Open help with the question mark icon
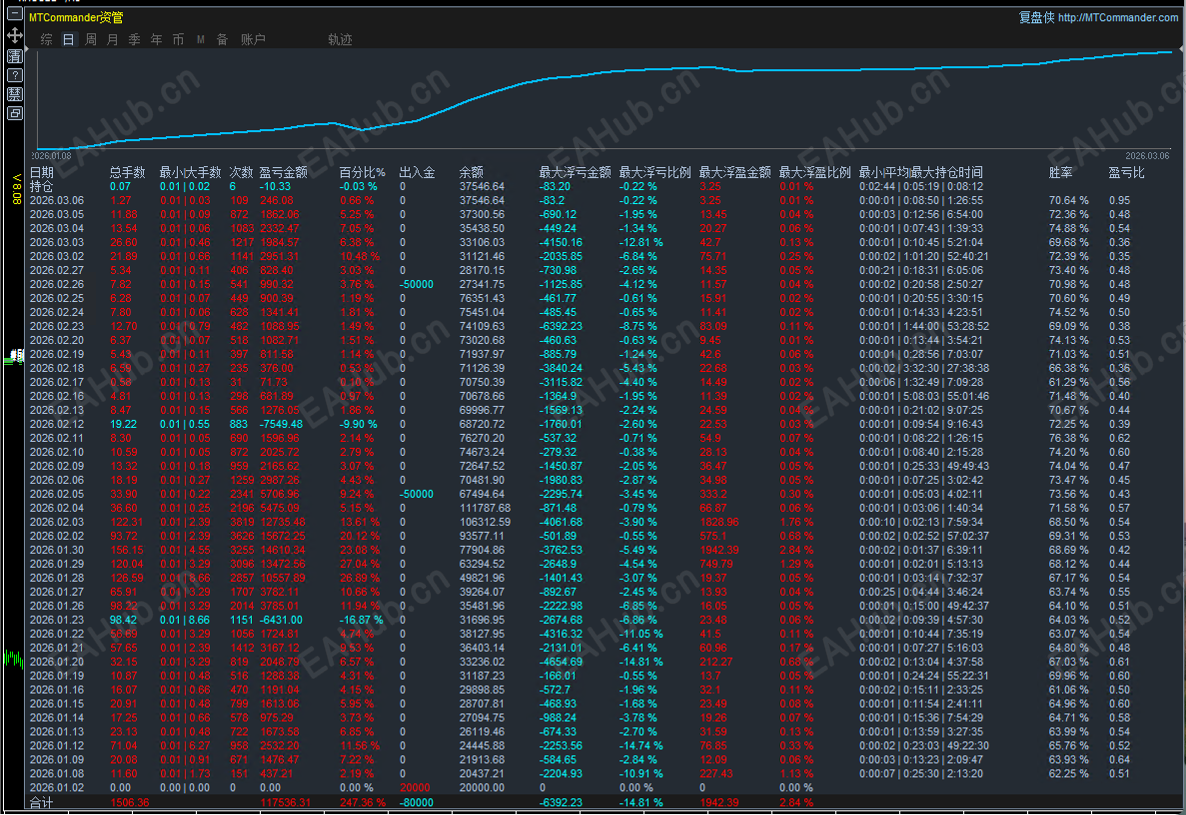This screenshot has height=815, width=1186. click(x=15, y=75)
